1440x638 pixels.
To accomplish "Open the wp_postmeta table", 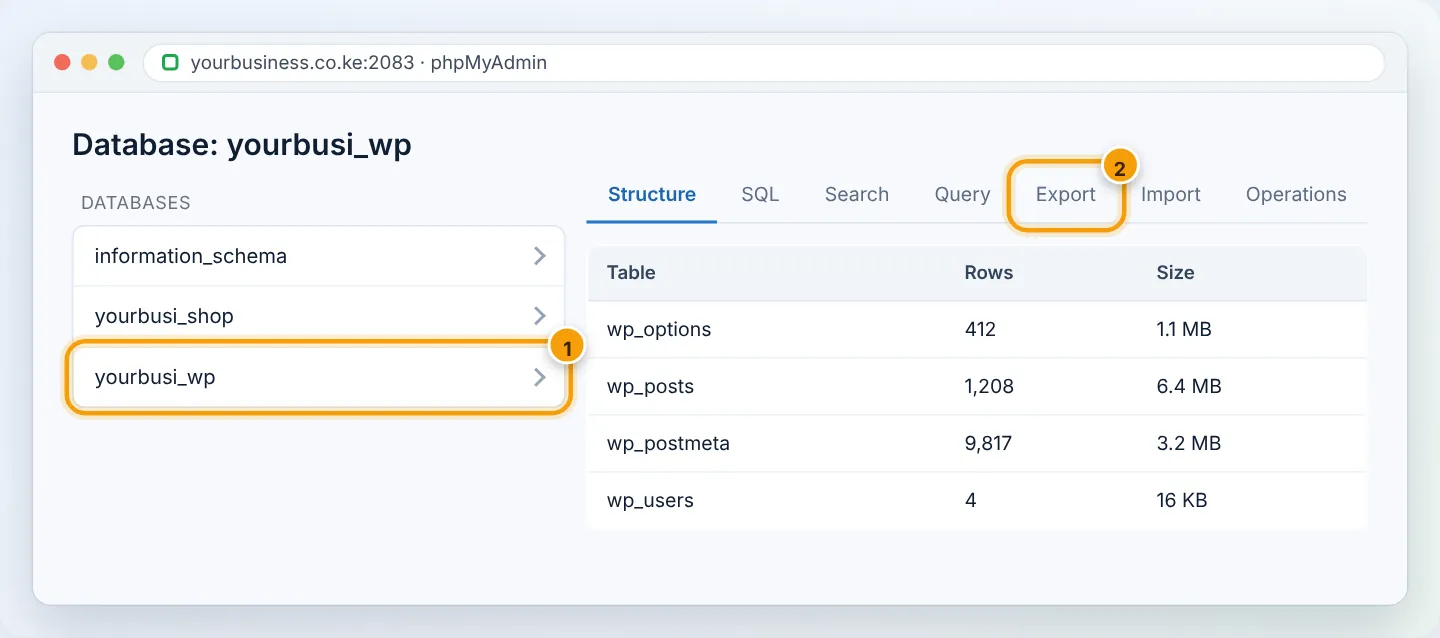I will 668,443.
